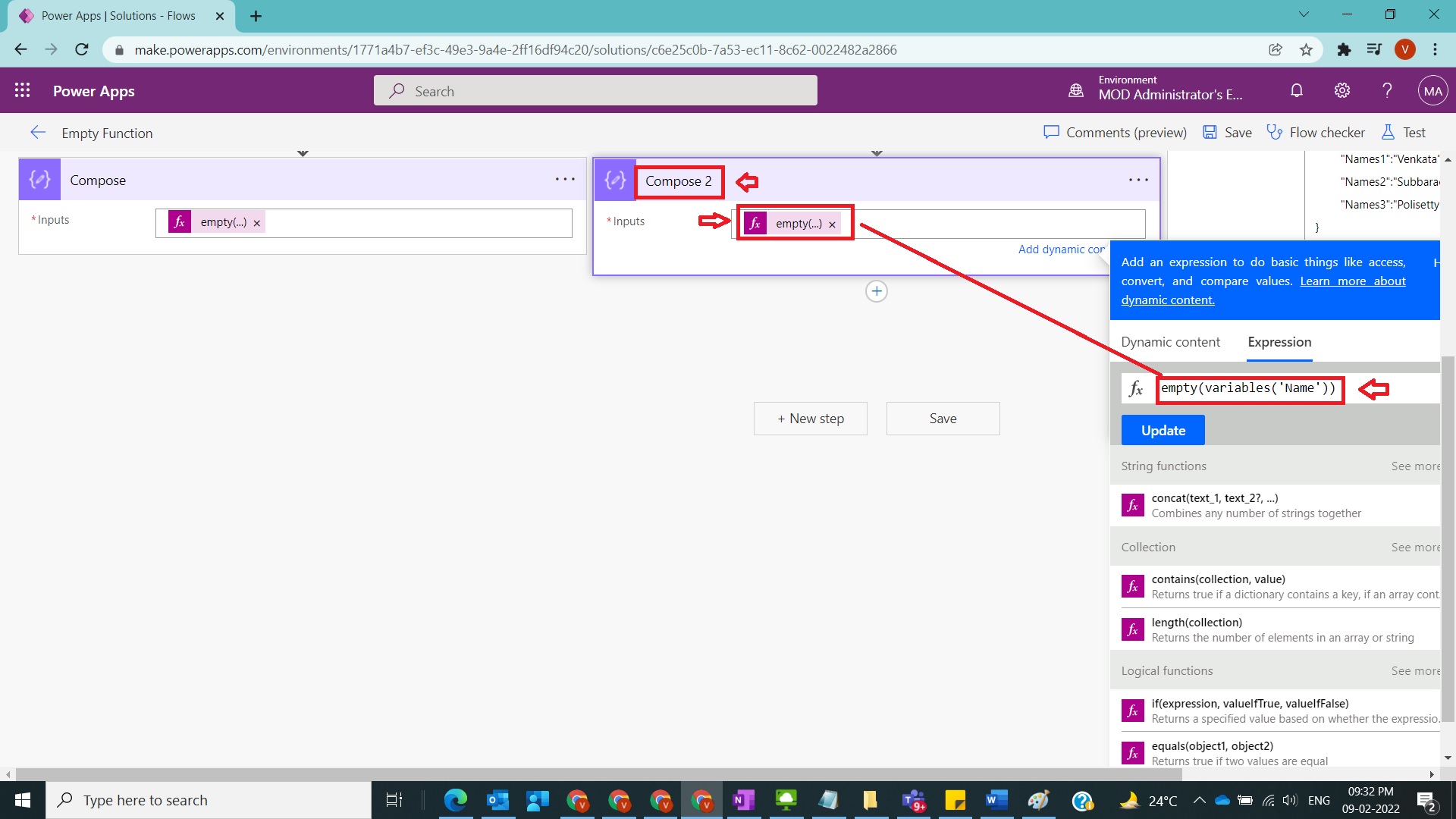Open Microsoft Teams from taskbar
This screenshot has width=1456, height=819.
pos(913,800)
